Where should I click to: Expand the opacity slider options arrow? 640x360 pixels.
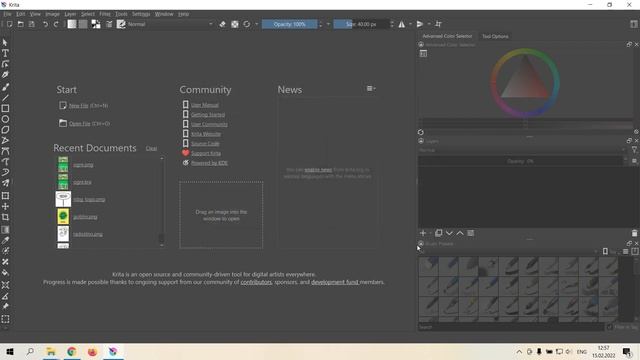pos(328,24)
